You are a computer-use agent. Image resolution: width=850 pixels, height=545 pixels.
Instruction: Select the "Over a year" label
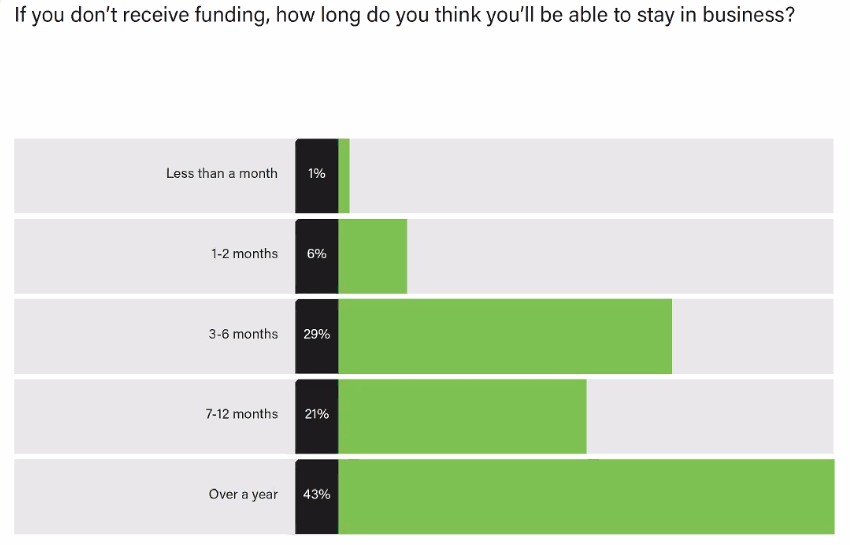pos(243,495)
